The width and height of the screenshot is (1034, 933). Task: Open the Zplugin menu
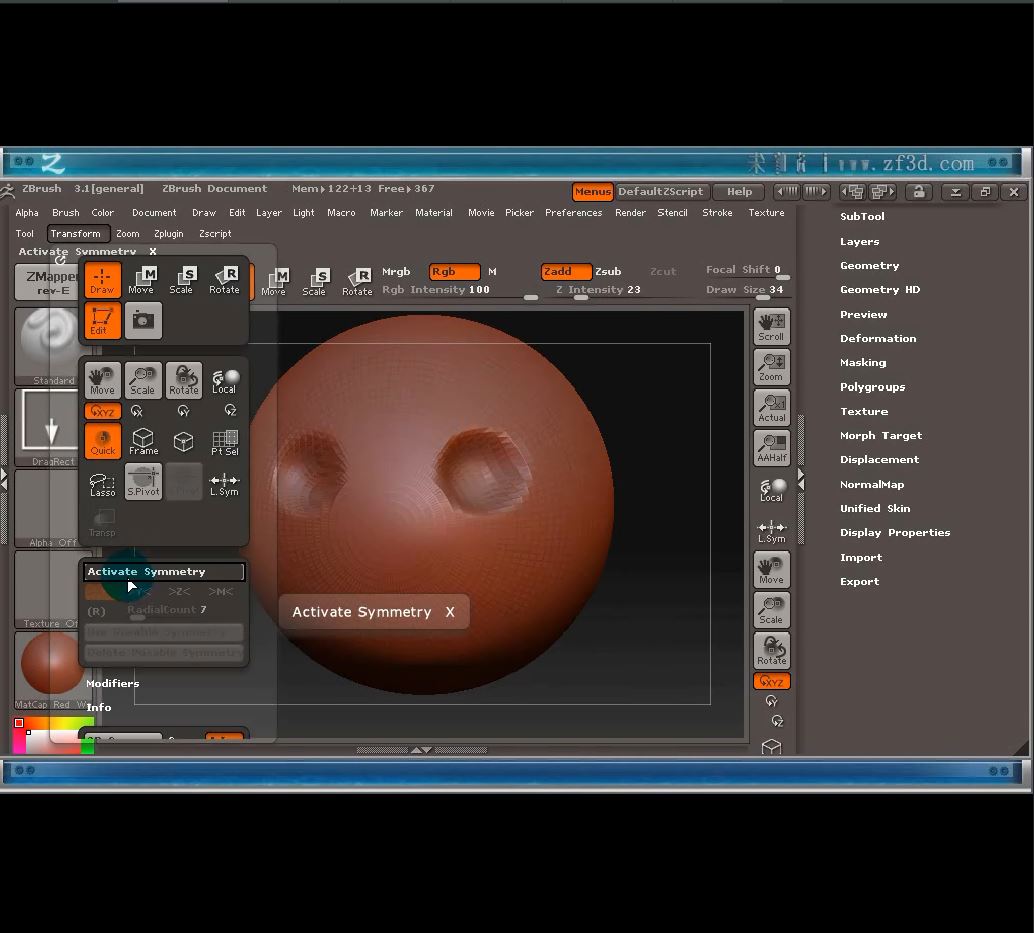click(x=169, y=233)
